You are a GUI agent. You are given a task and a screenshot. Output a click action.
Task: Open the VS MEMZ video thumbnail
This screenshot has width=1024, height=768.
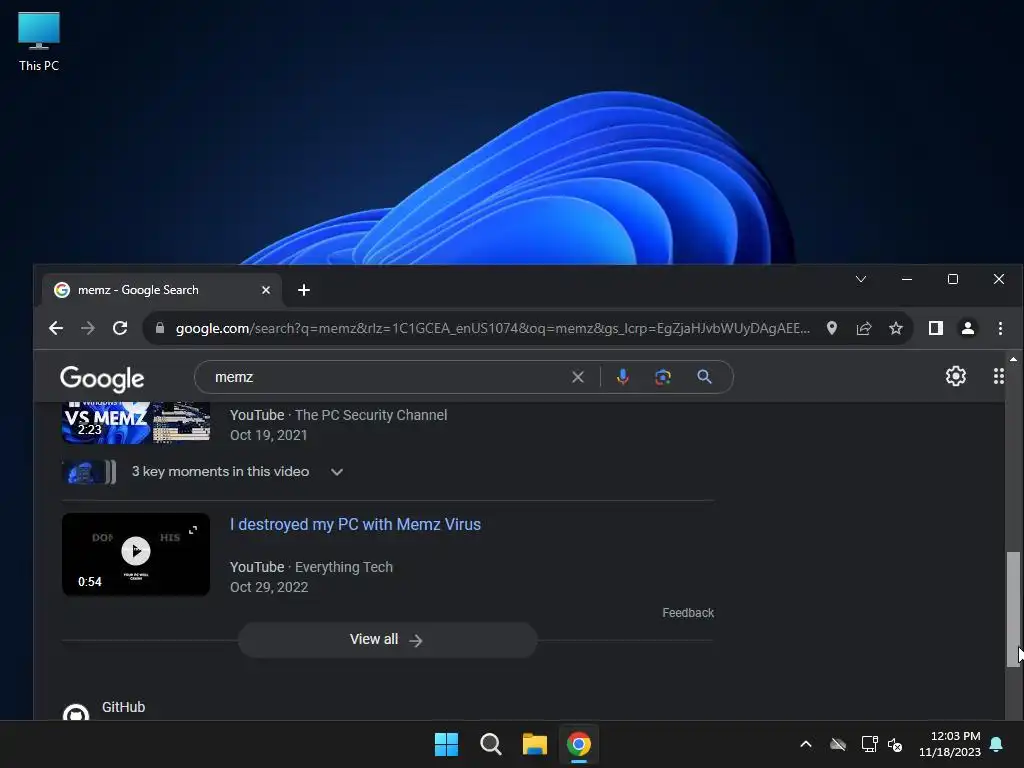[136, 423]
